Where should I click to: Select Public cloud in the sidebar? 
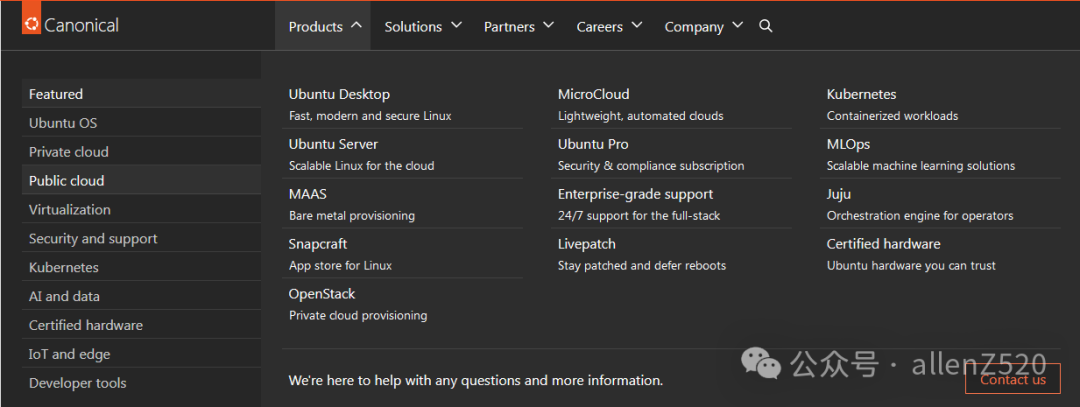click(x=141, y=180)
